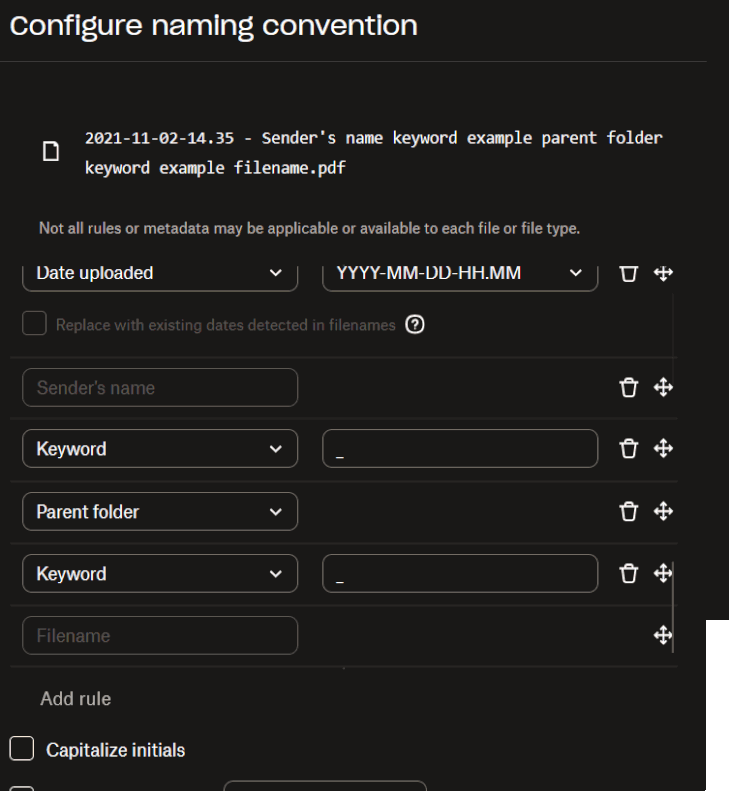Delete the Date uploaded rule
729x800 pixels.
(x=628, y=273)
